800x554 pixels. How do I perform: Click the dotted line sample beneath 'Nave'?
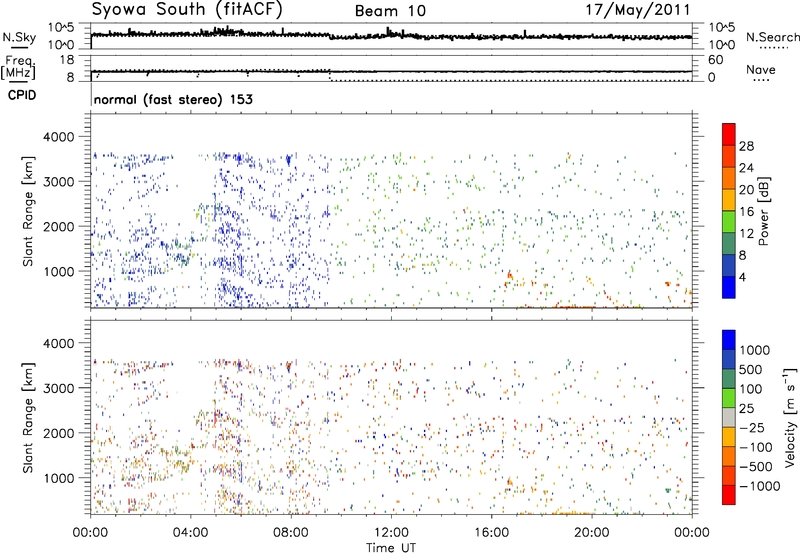761,80
